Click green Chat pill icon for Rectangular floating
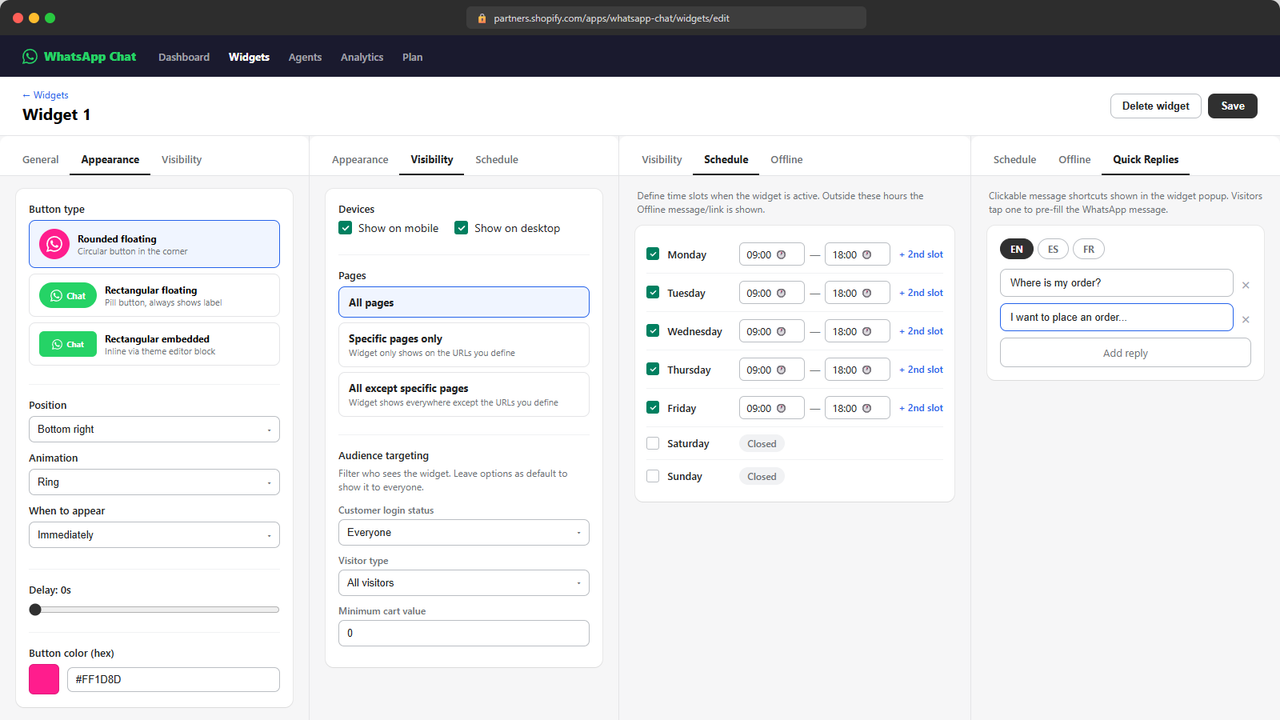This screenshot has height=720, width=1280. (x=68, y=295)
